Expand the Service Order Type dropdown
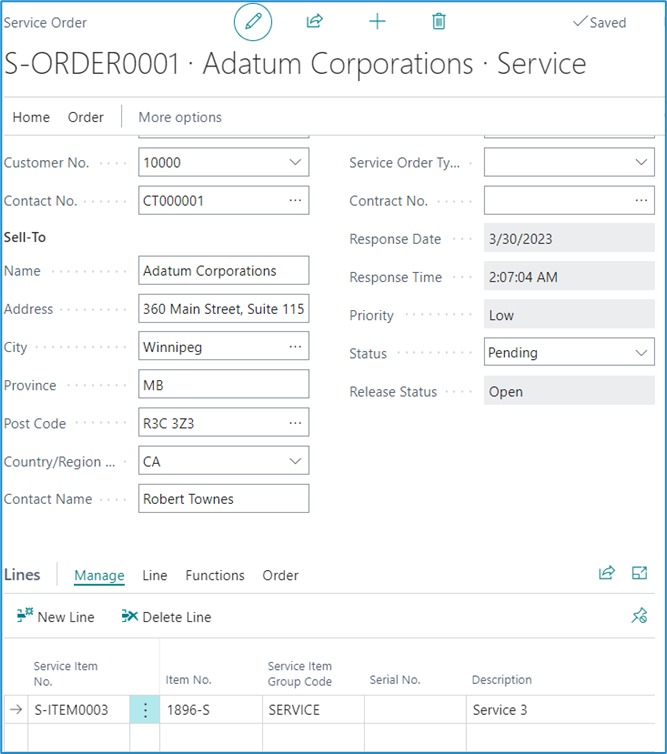 641,162
